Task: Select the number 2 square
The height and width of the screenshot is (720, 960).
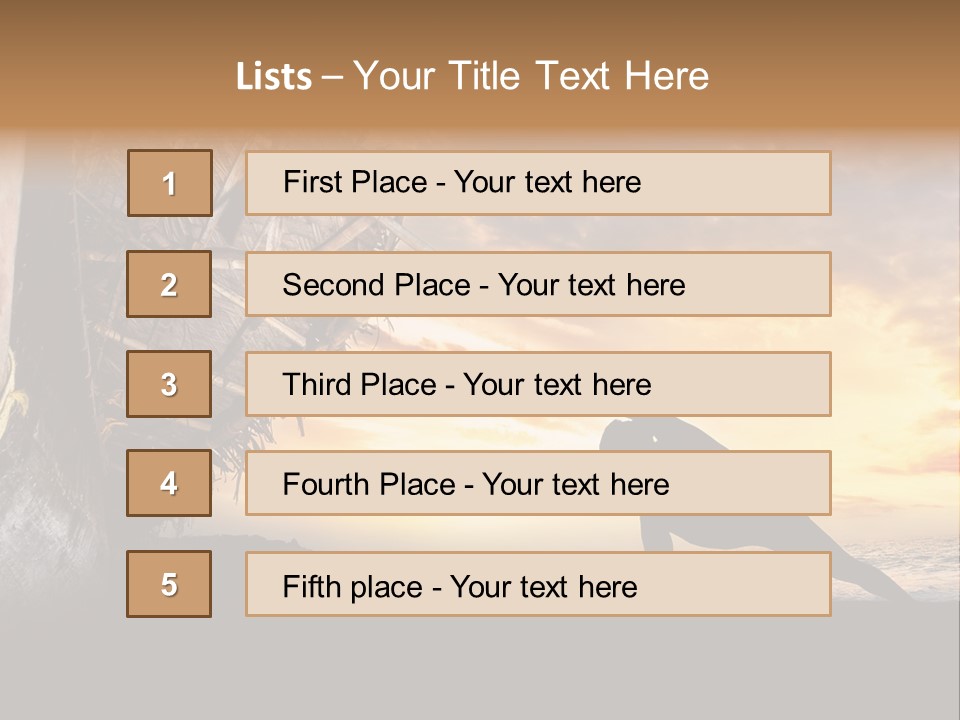Action: (x=169, y=284)
